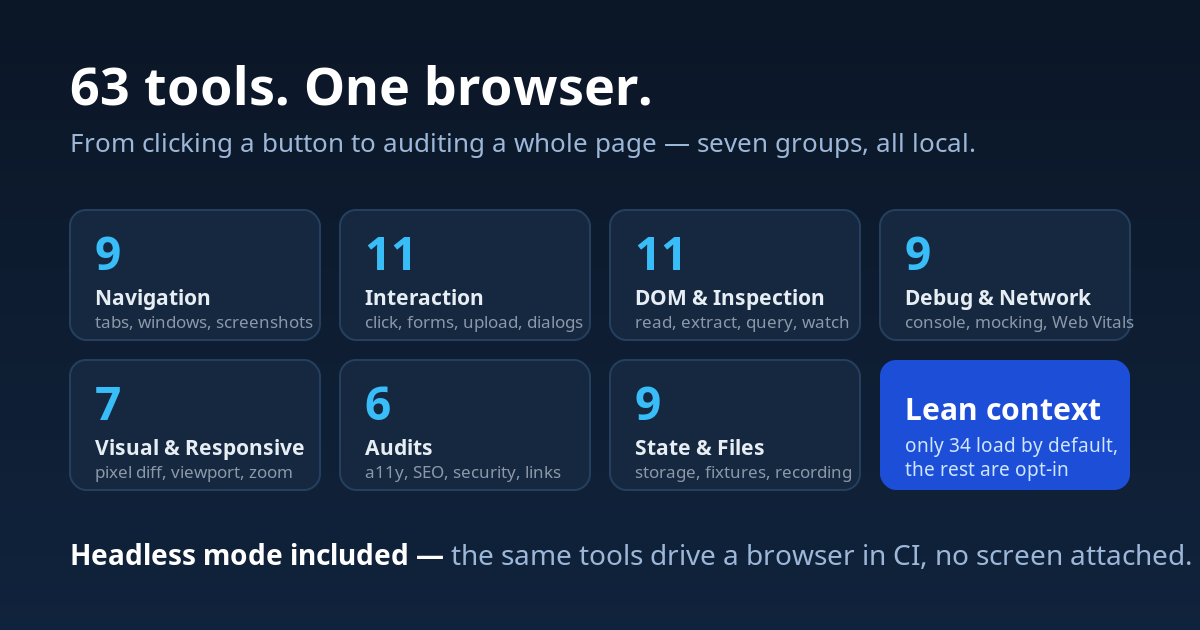Open the DOM & Inspection card

tap(735, 275)
